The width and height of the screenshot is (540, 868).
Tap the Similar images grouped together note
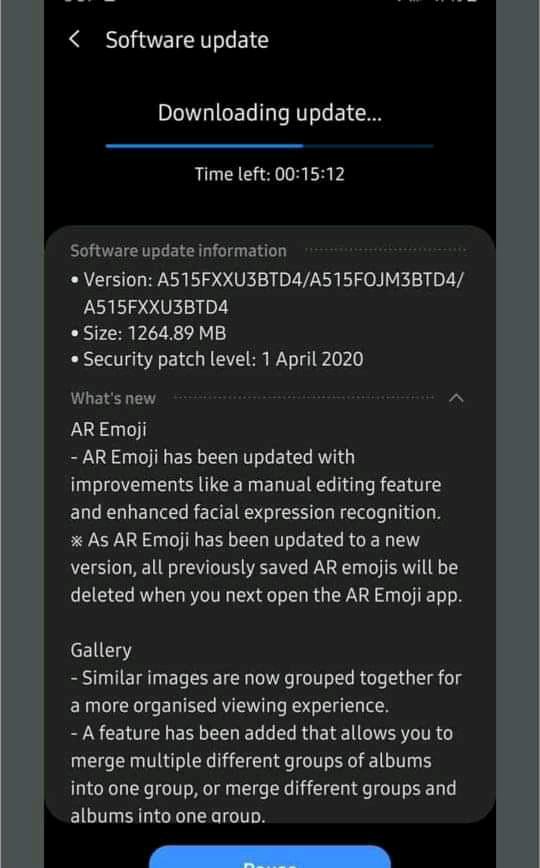pos(266,691)
